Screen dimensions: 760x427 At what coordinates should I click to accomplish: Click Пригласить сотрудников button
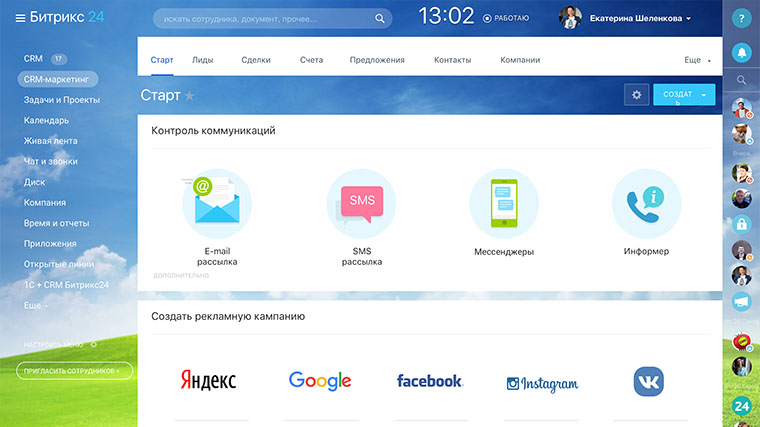point(74,371)
